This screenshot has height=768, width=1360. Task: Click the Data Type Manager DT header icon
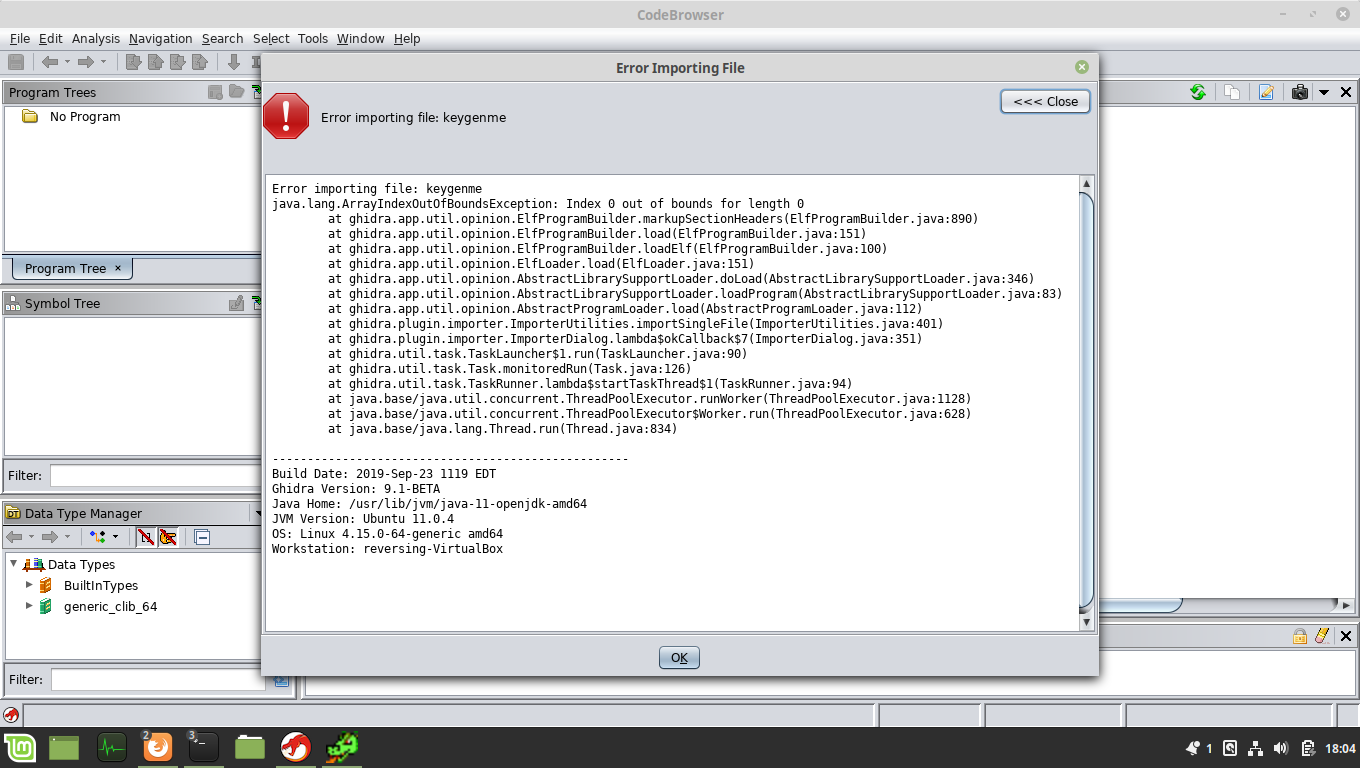click(13, 513)
